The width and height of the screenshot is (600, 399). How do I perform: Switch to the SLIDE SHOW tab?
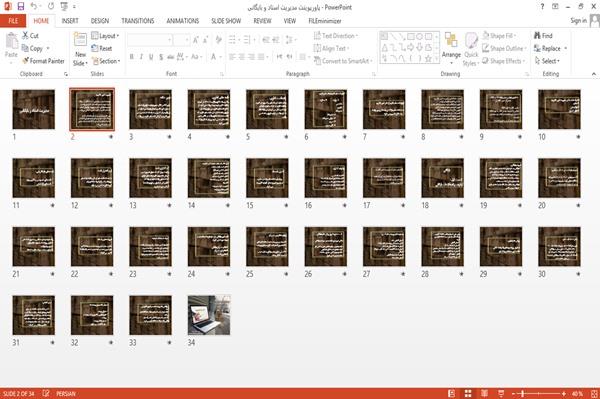click(226, 21)
